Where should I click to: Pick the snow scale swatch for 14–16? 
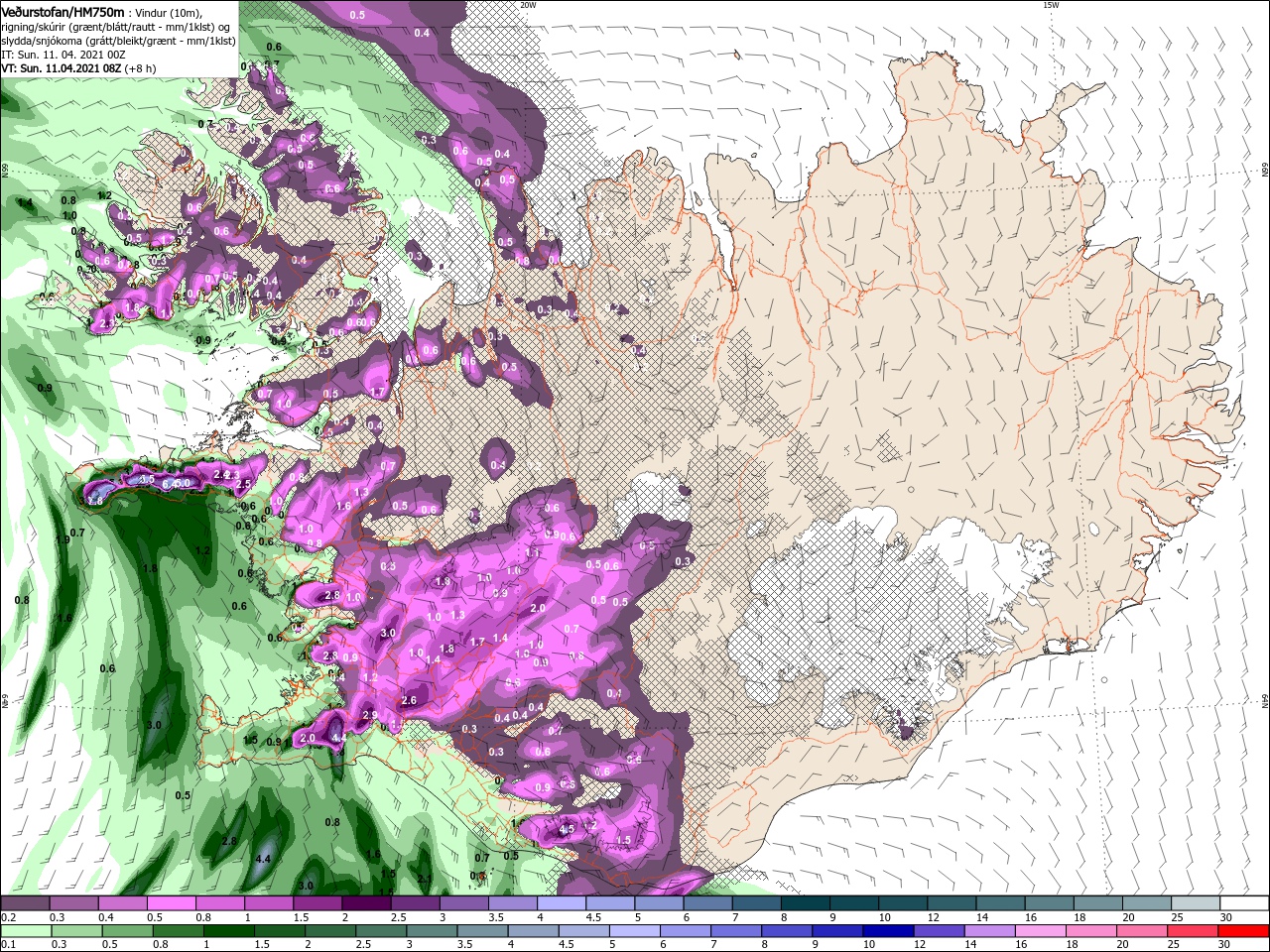pos(1000,903)
